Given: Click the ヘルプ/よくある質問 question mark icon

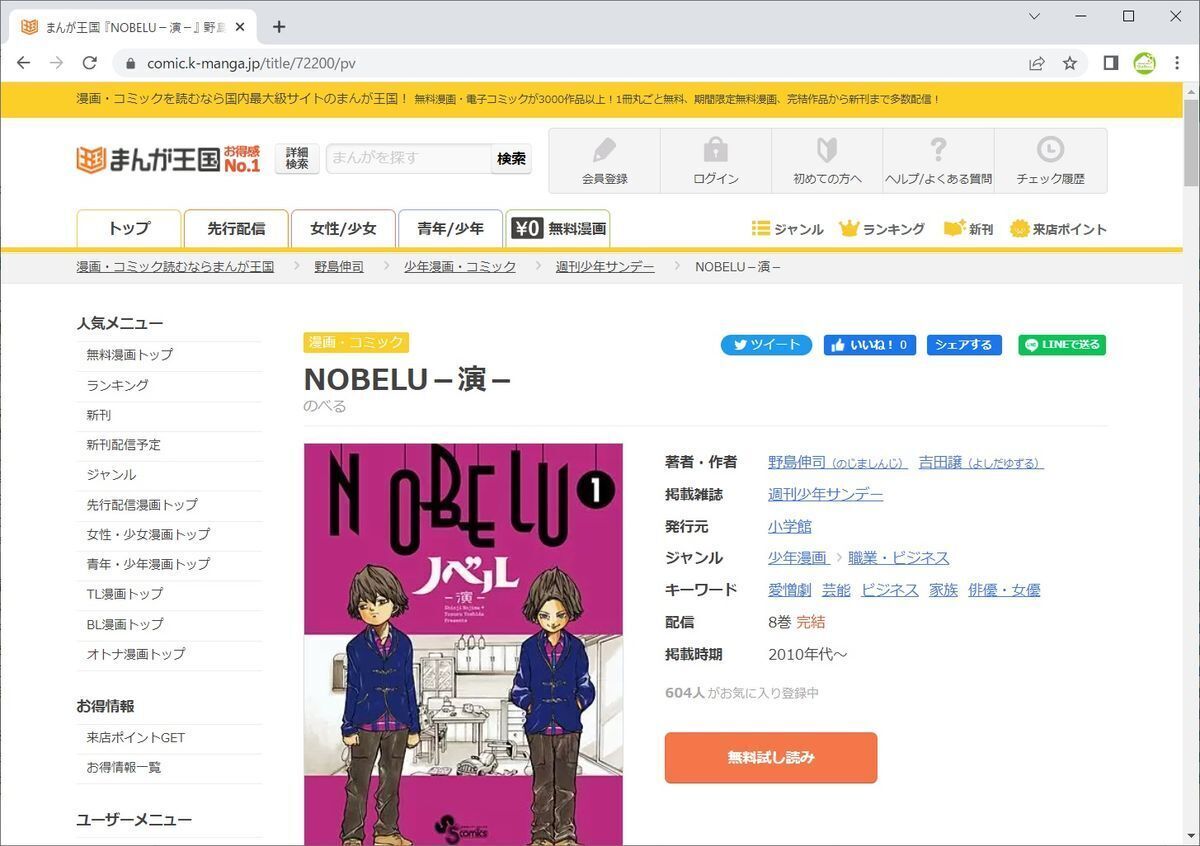Looking at the screenshot, I should click(937, 149).
